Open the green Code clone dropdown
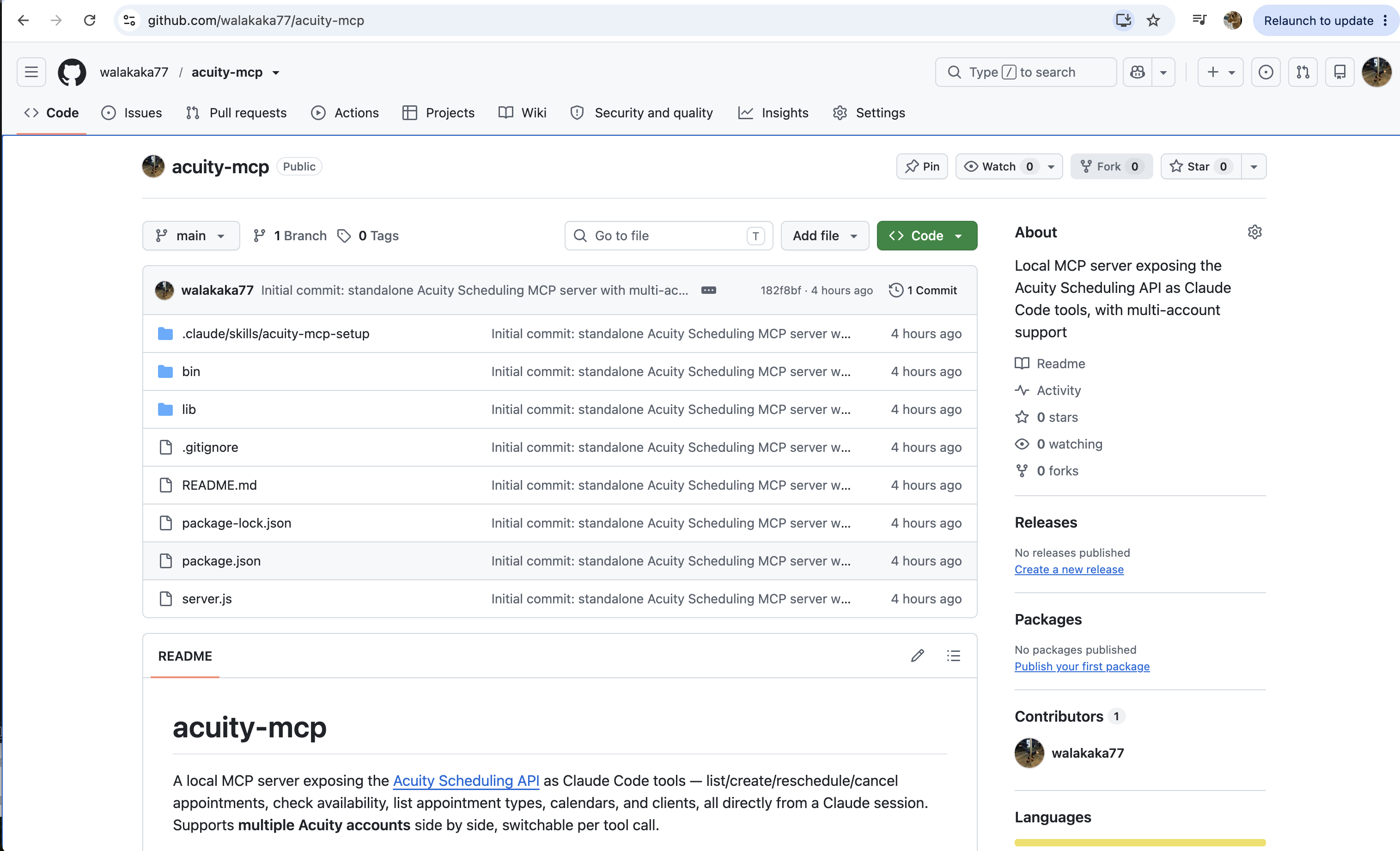The width and height of the screenshot is (1400, 851). click(927, 236)
